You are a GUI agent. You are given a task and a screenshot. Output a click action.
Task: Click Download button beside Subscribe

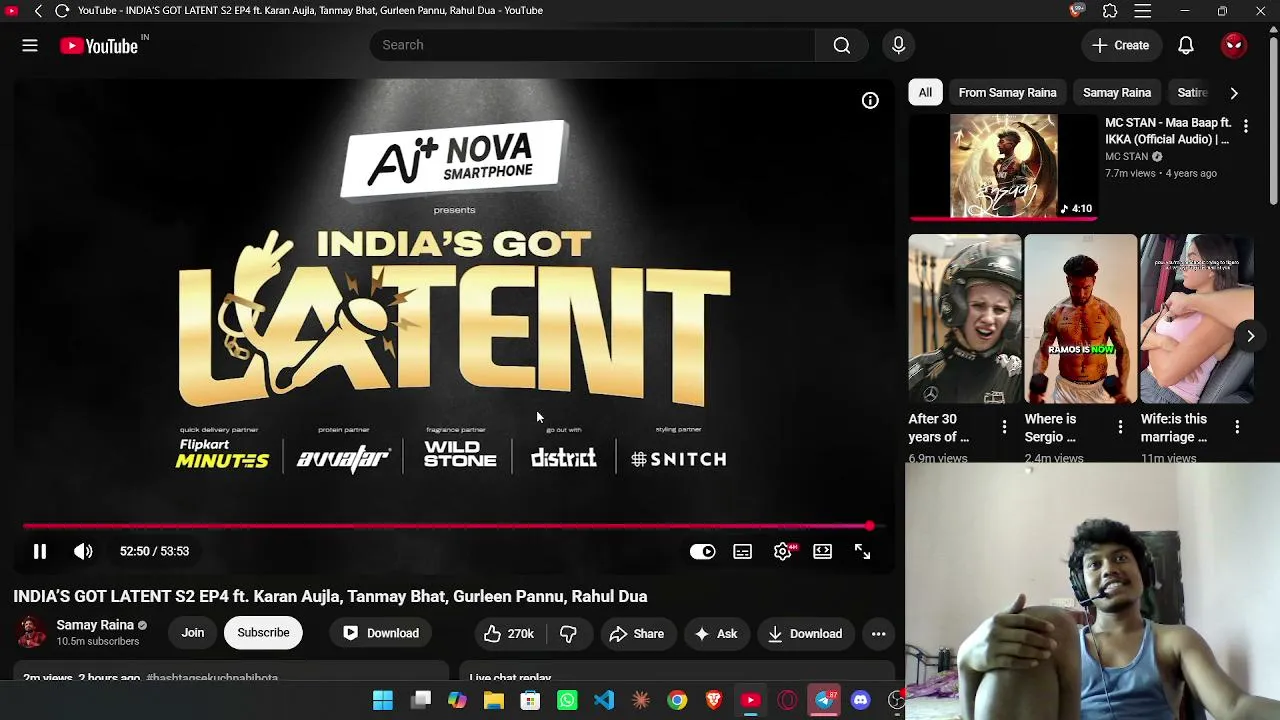pos(381,634)
